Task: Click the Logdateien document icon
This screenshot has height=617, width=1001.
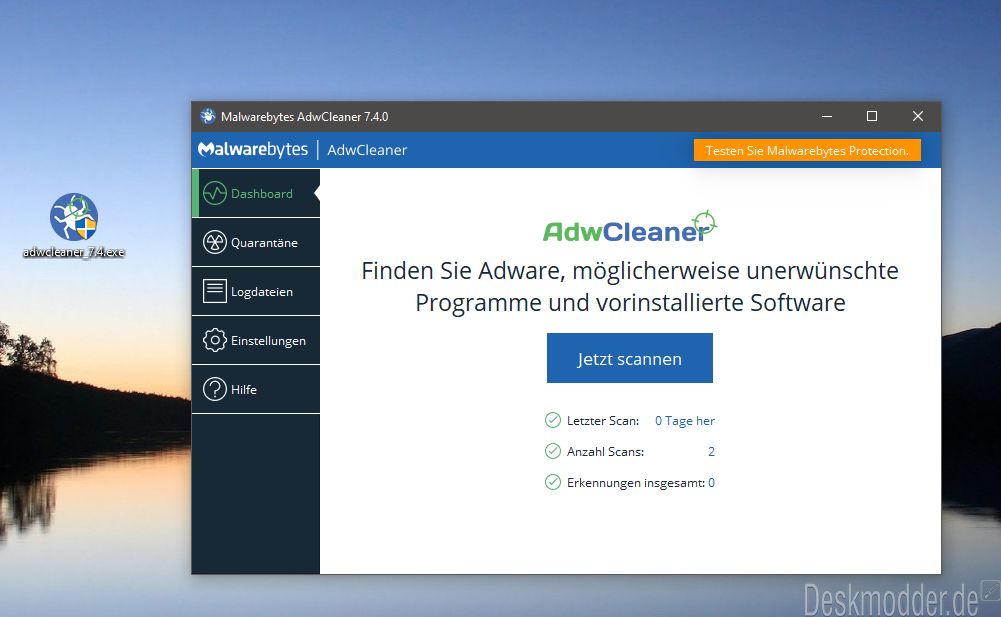Action: [x=214, y=291]
